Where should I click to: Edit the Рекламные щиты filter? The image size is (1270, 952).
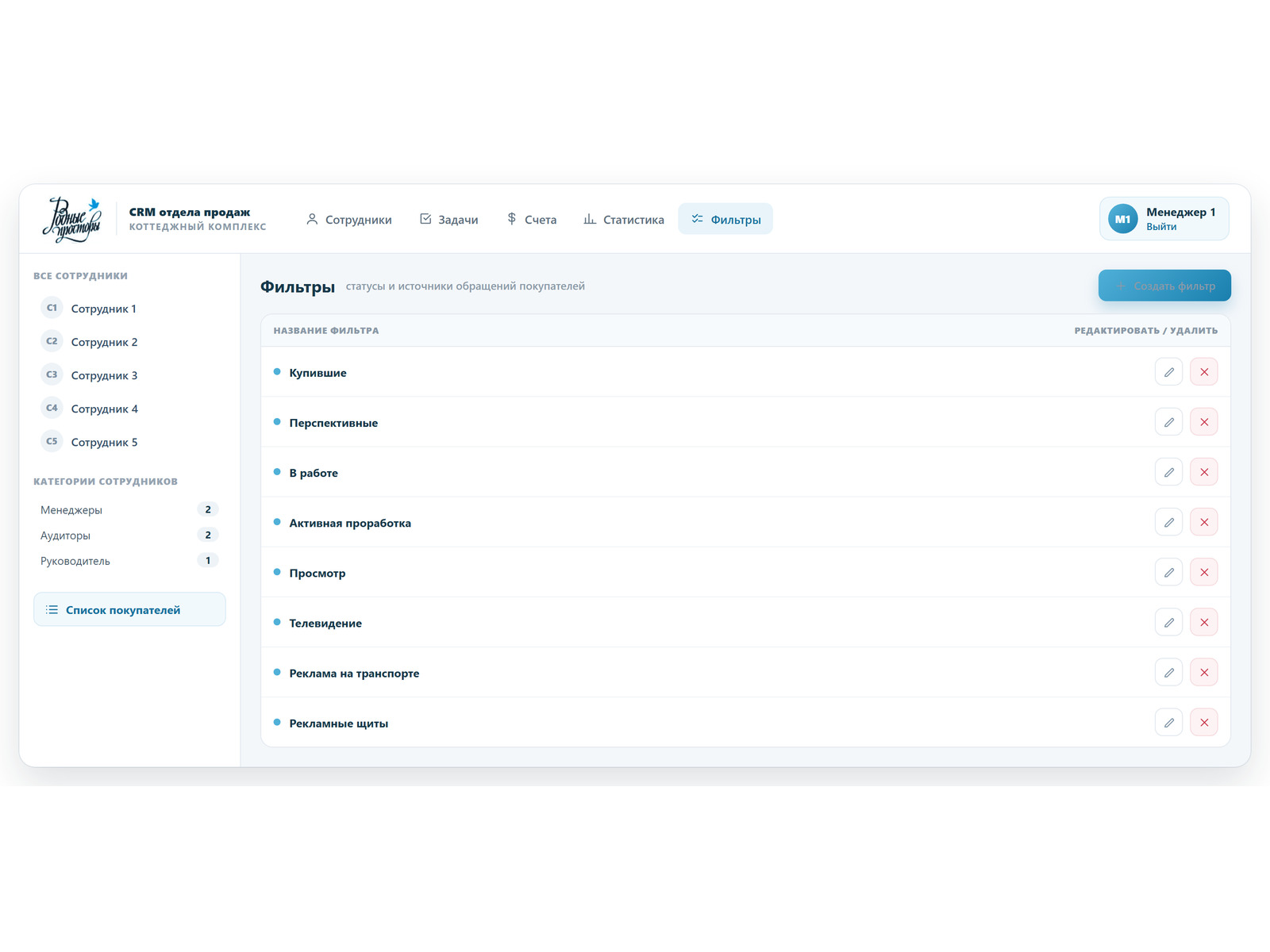1168,722
